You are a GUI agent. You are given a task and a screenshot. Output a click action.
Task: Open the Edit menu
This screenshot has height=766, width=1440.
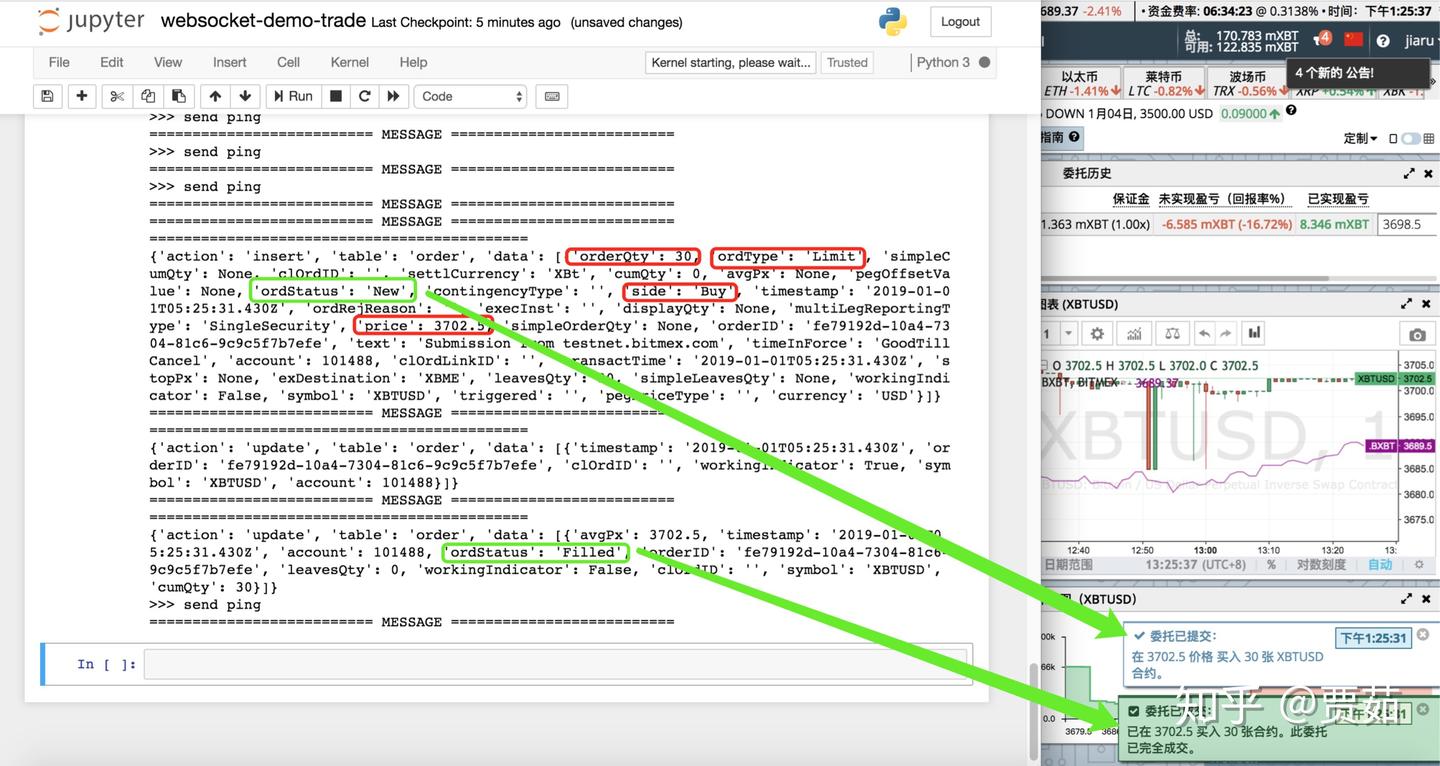click(x=112, y=62)
